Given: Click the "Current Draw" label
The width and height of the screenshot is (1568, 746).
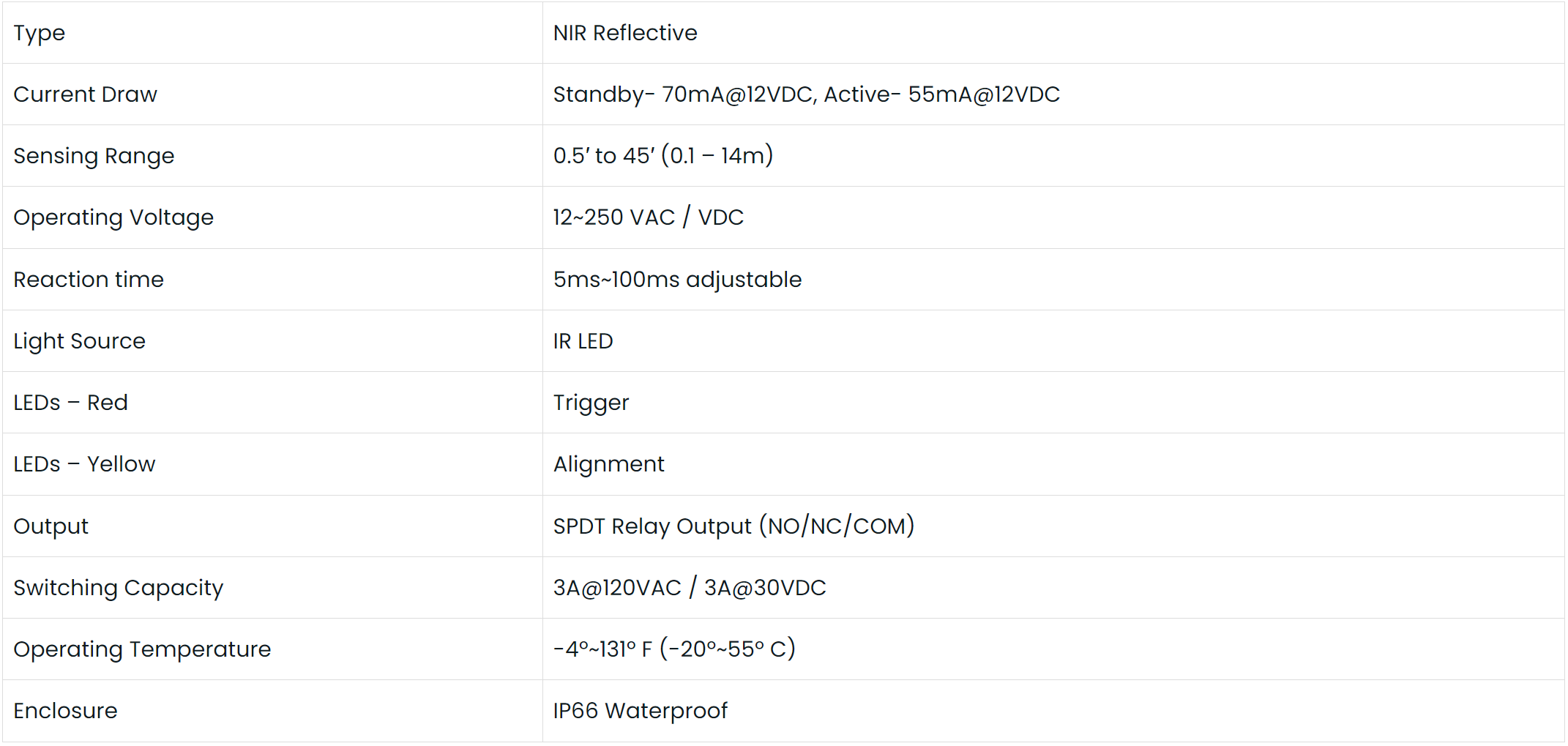Looking at the screenshot, I should pos(85,94).
